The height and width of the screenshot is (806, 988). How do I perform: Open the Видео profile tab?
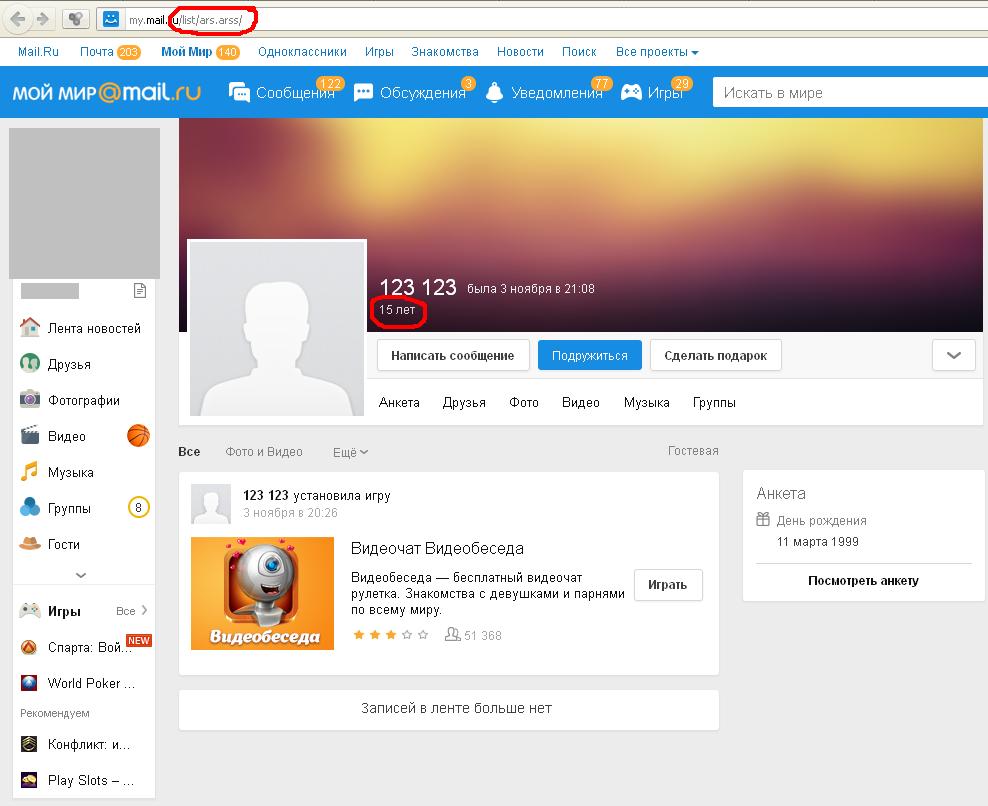(x=580, y=403)
